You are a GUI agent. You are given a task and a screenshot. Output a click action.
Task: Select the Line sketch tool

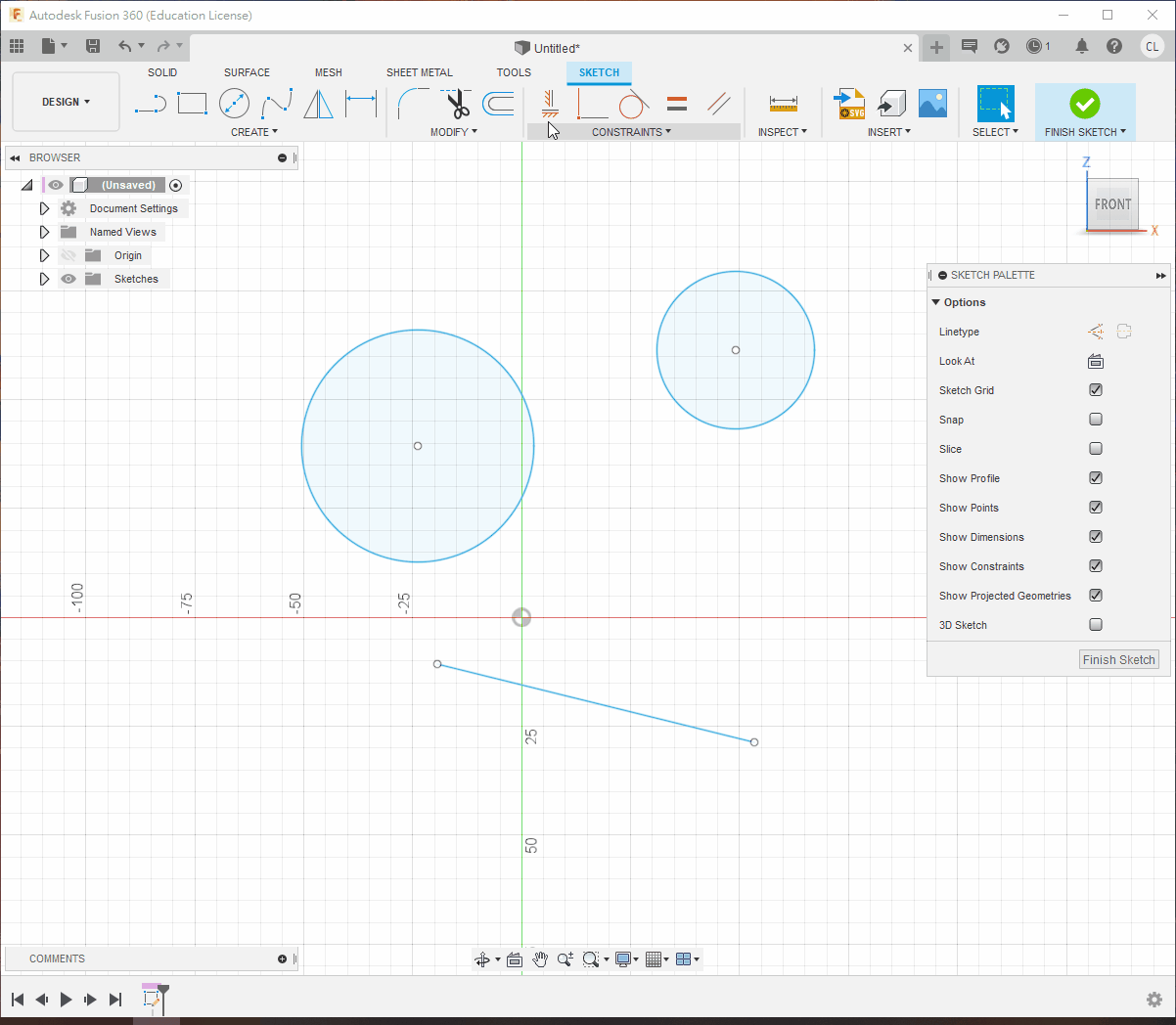click(x=150, y=103)
